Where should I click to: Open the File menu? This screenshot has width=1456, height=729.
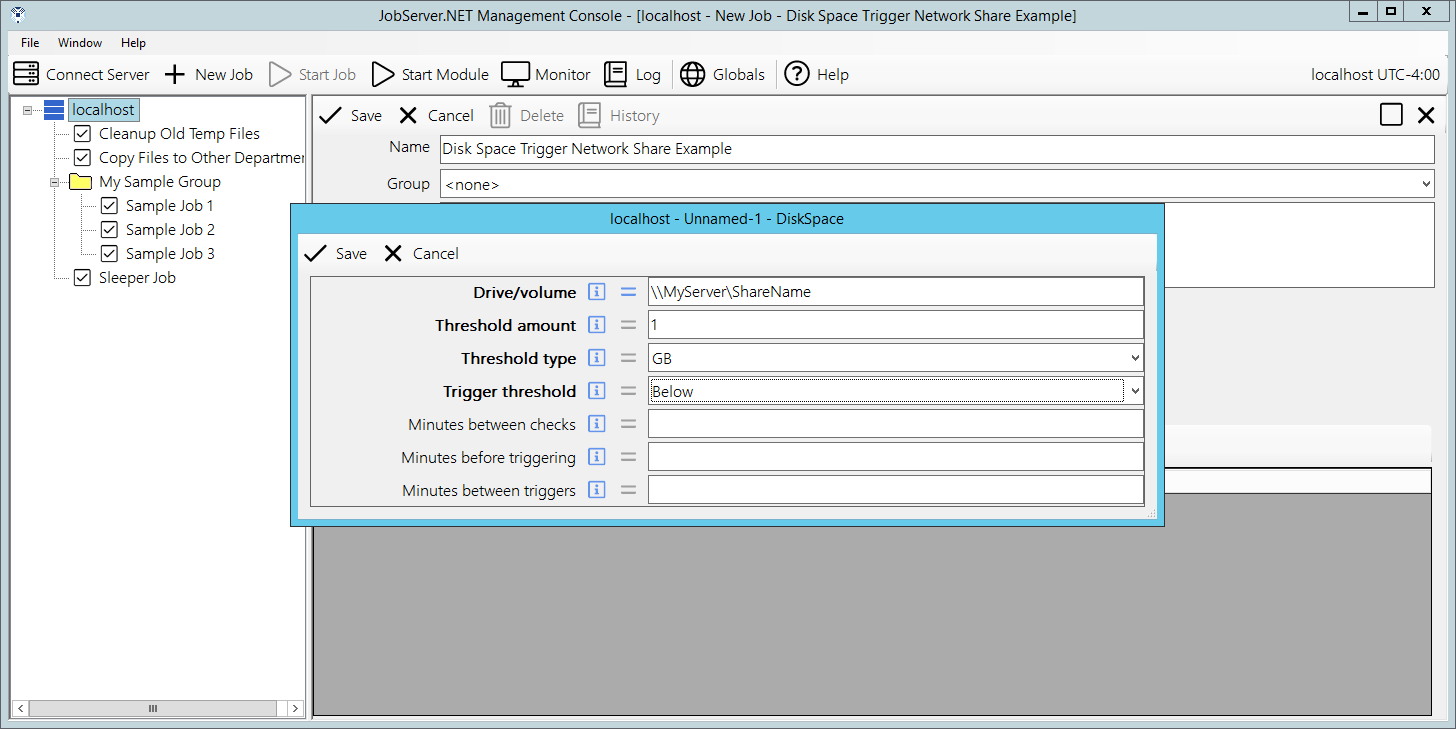tap(30, 43)
